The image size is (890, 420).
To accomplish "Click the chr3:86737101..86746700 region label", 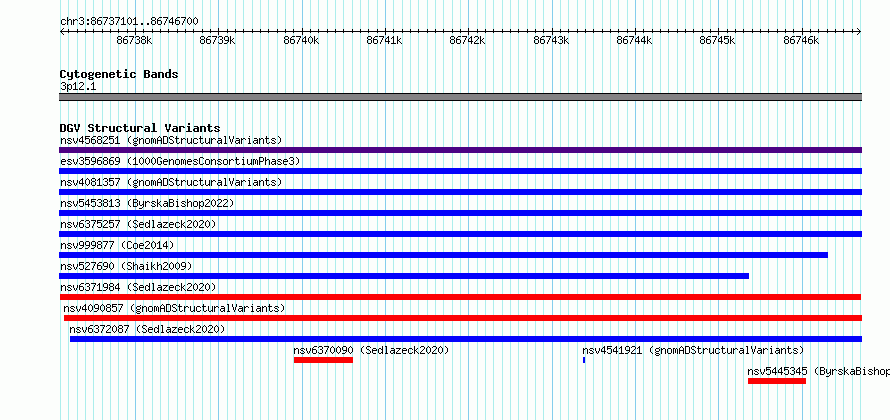I will click(x=129, y=22).
